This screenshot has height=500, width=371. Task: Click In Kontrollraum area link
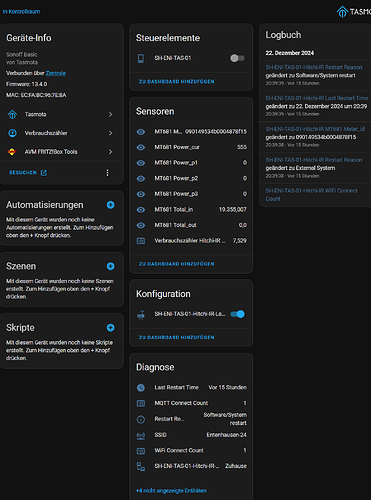click(21, 11)
